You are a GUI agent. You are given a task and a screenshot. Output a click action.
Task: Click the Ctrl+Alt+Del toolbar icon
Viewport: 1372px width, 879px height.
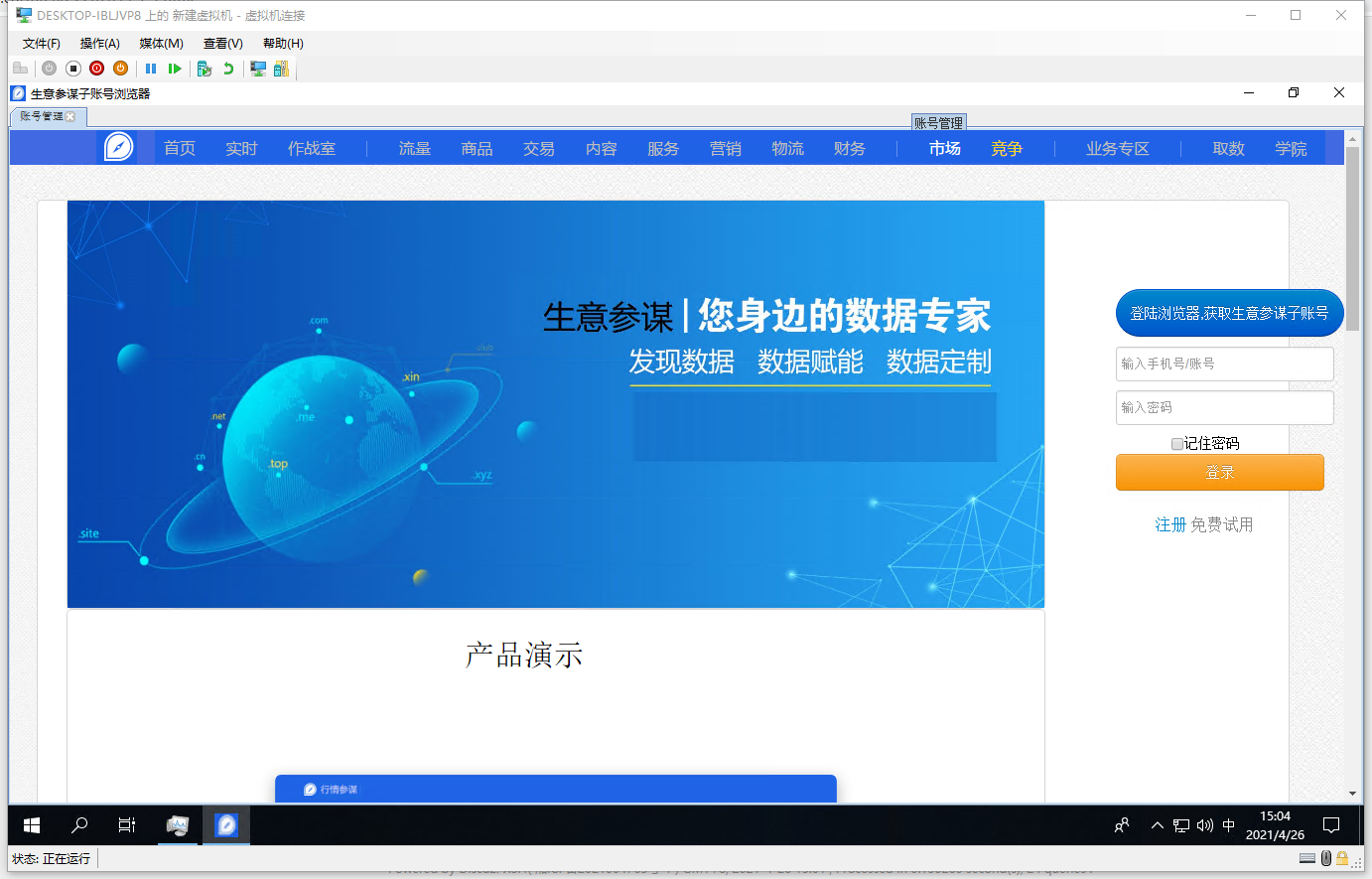tap(20, 69)
